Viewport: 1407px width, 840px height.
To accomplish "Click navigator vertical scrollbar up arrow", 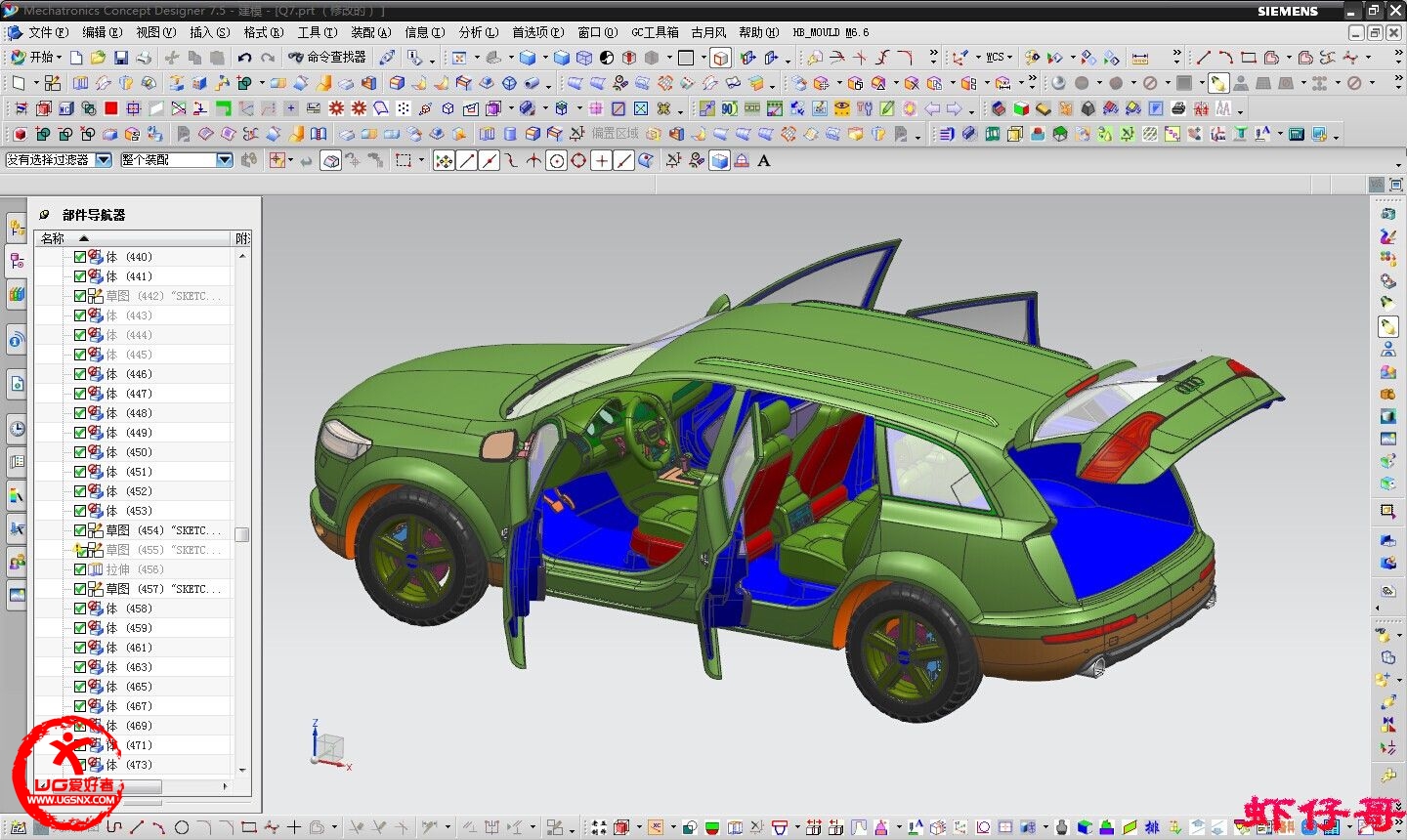I will (x=242, y=255).
